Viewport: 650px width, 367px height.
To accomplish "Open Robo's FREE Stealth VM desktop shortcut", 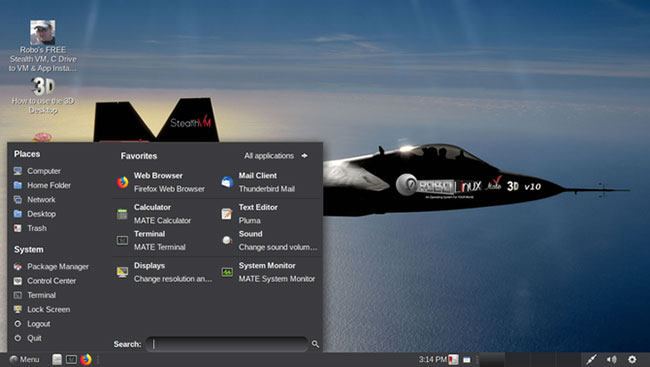I will click(43, 46).
